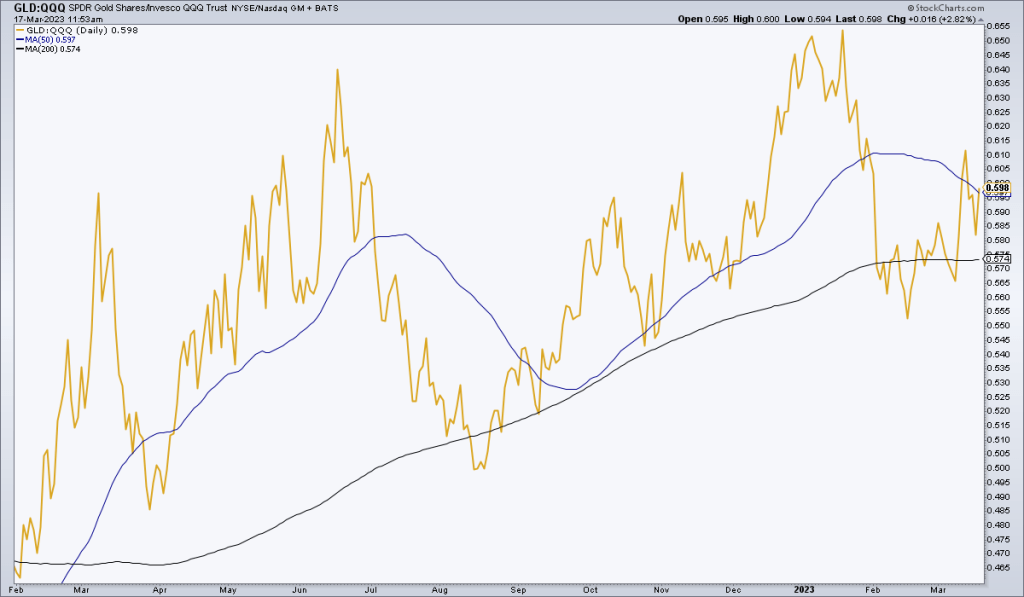Click the Open 0.595 value
Screen dimensions: 1024x597
pos(703,19)
